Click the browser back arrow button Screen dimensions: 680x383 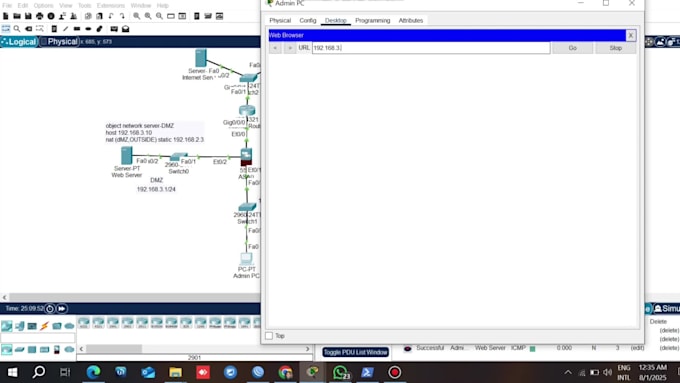[275, 48]
